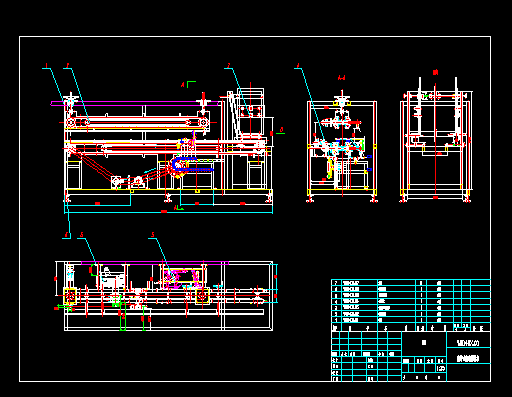Click the overall length dimension line under front view
Image resolution: width=512 pixels, height=397 pixels.
coord(168,212)
